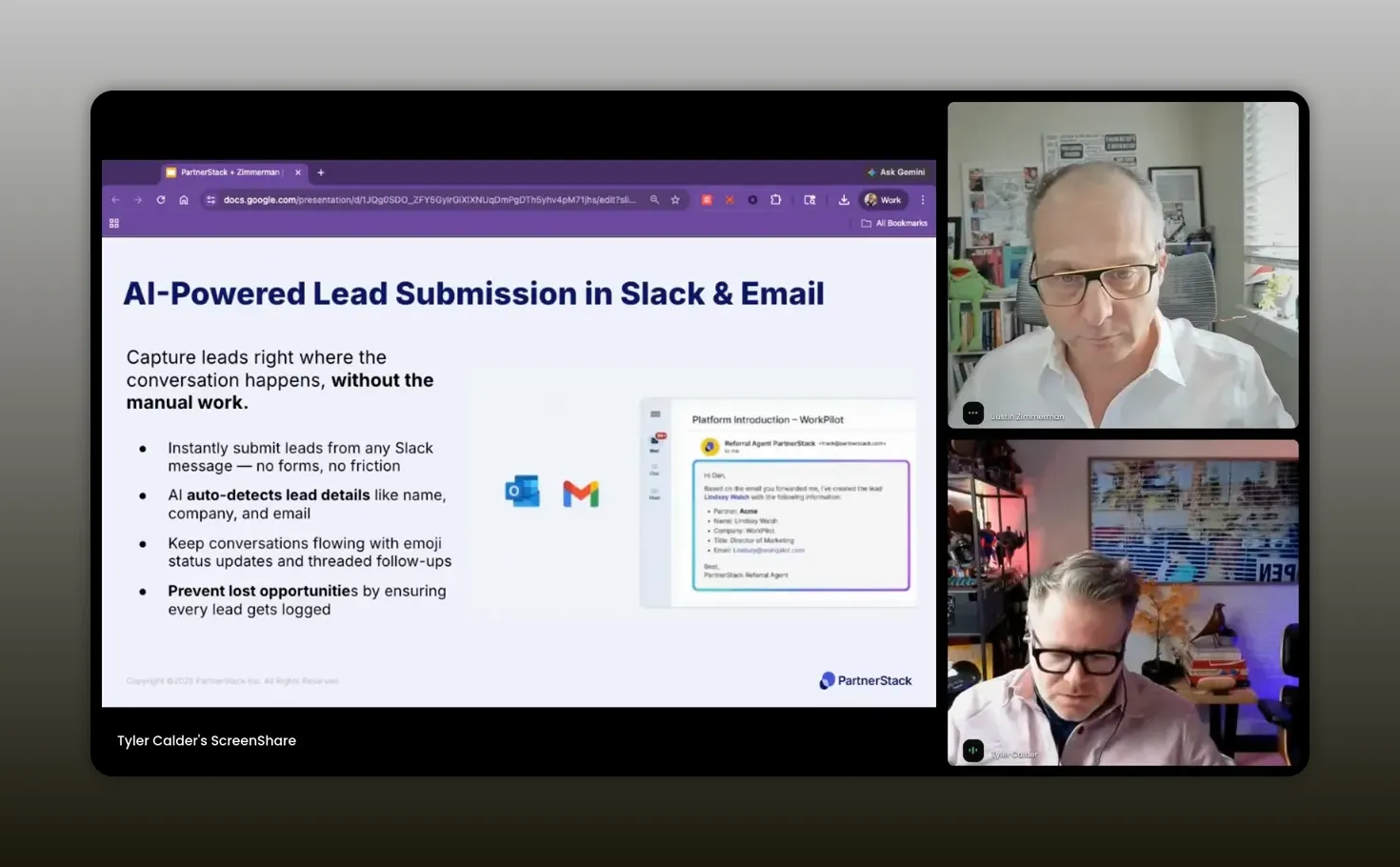Click the slide title 'AI-Powered Lead Submission'

coord(473,293)
